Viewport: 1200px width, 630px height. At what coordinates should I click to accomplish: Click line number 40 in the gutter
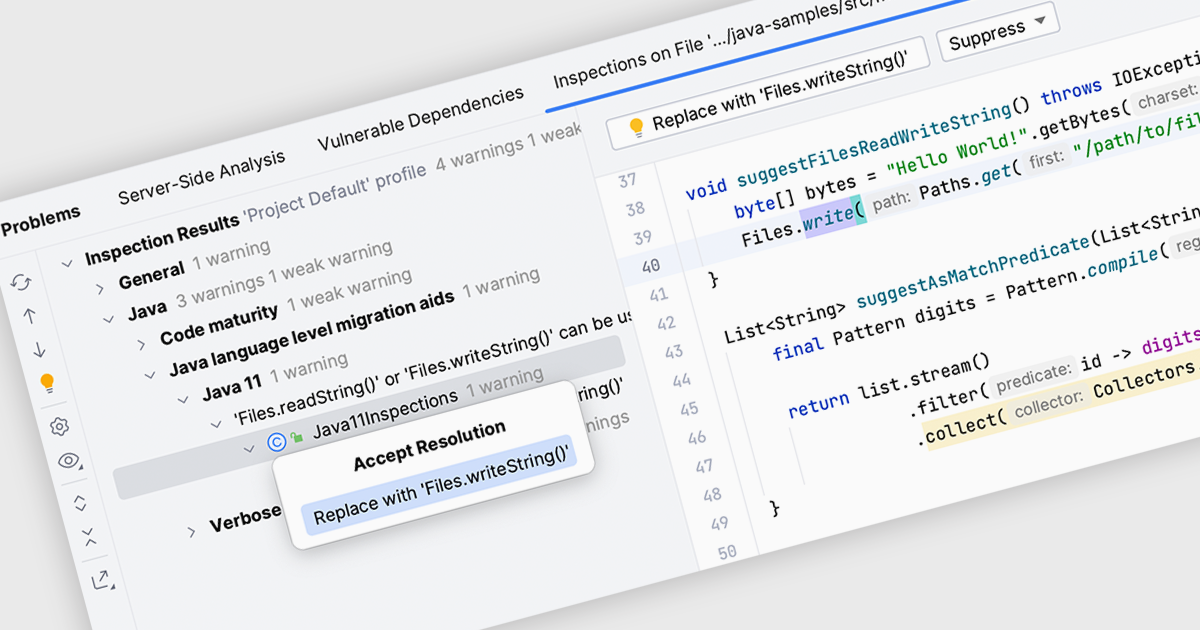[649, 268]
